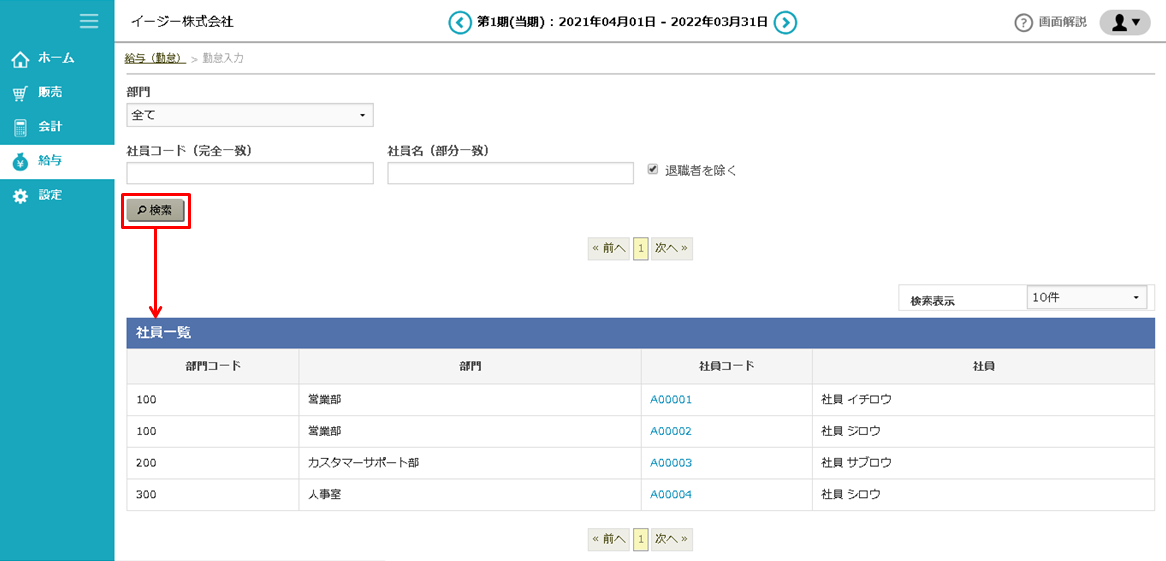The height and width of the screenshot is (561, 1166).
Task: Uncheck the 退職者を除く checkbox
Action: click(653, 170)
